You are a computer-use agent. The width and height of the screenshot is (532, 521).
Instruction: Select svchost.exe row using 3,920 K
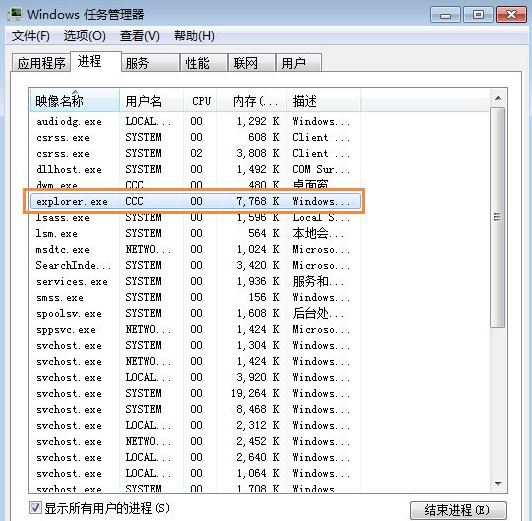[195, 377]
